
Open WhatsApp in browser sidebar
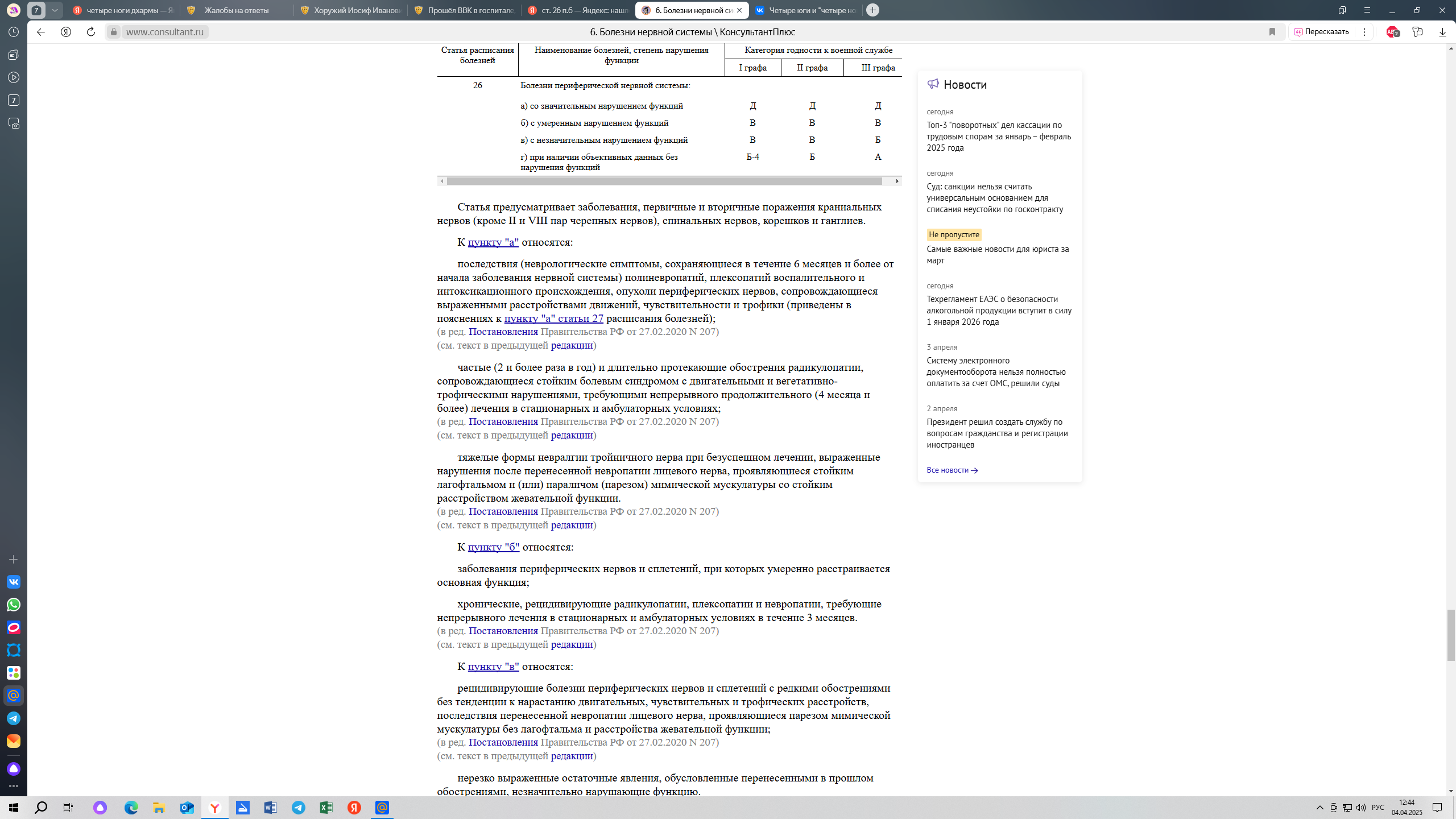point(14,605)
